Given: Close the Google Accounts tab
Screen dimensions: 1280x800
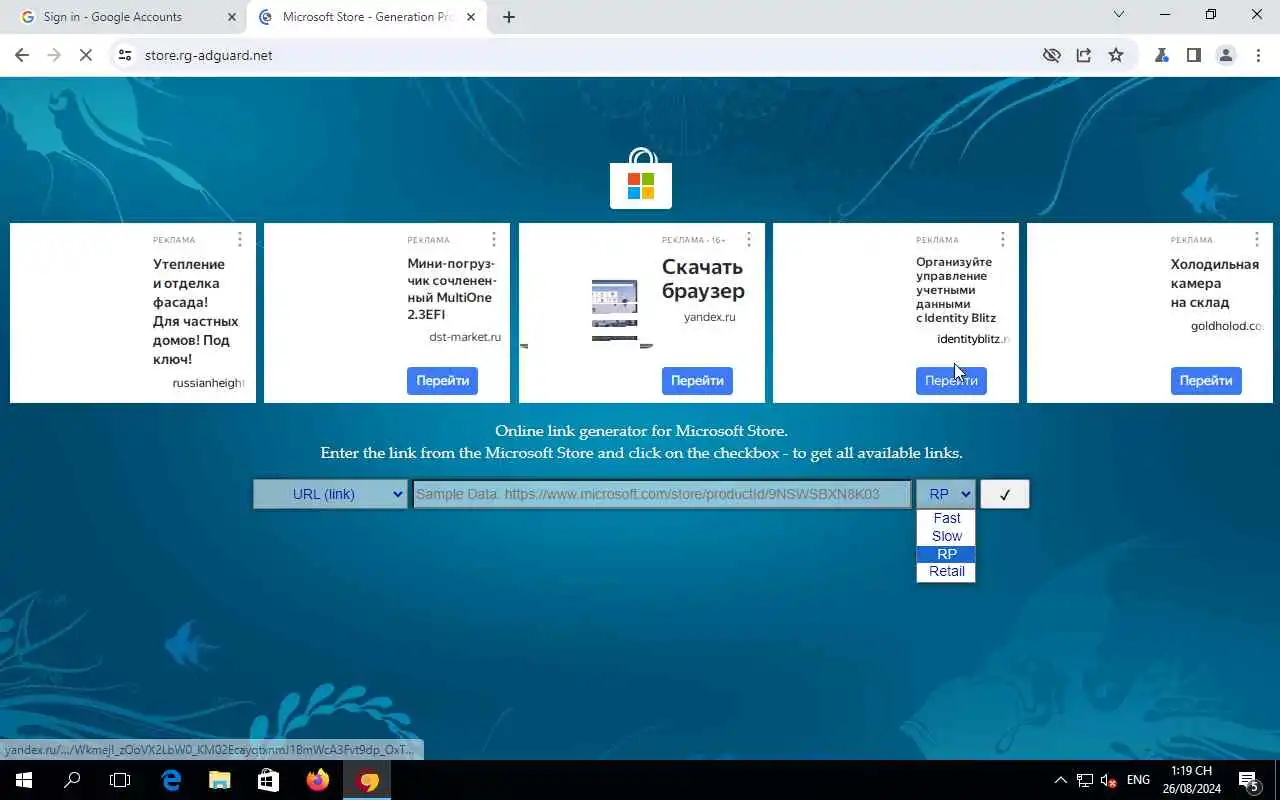Looking at the screenshot, I should [x=232, y=17].
